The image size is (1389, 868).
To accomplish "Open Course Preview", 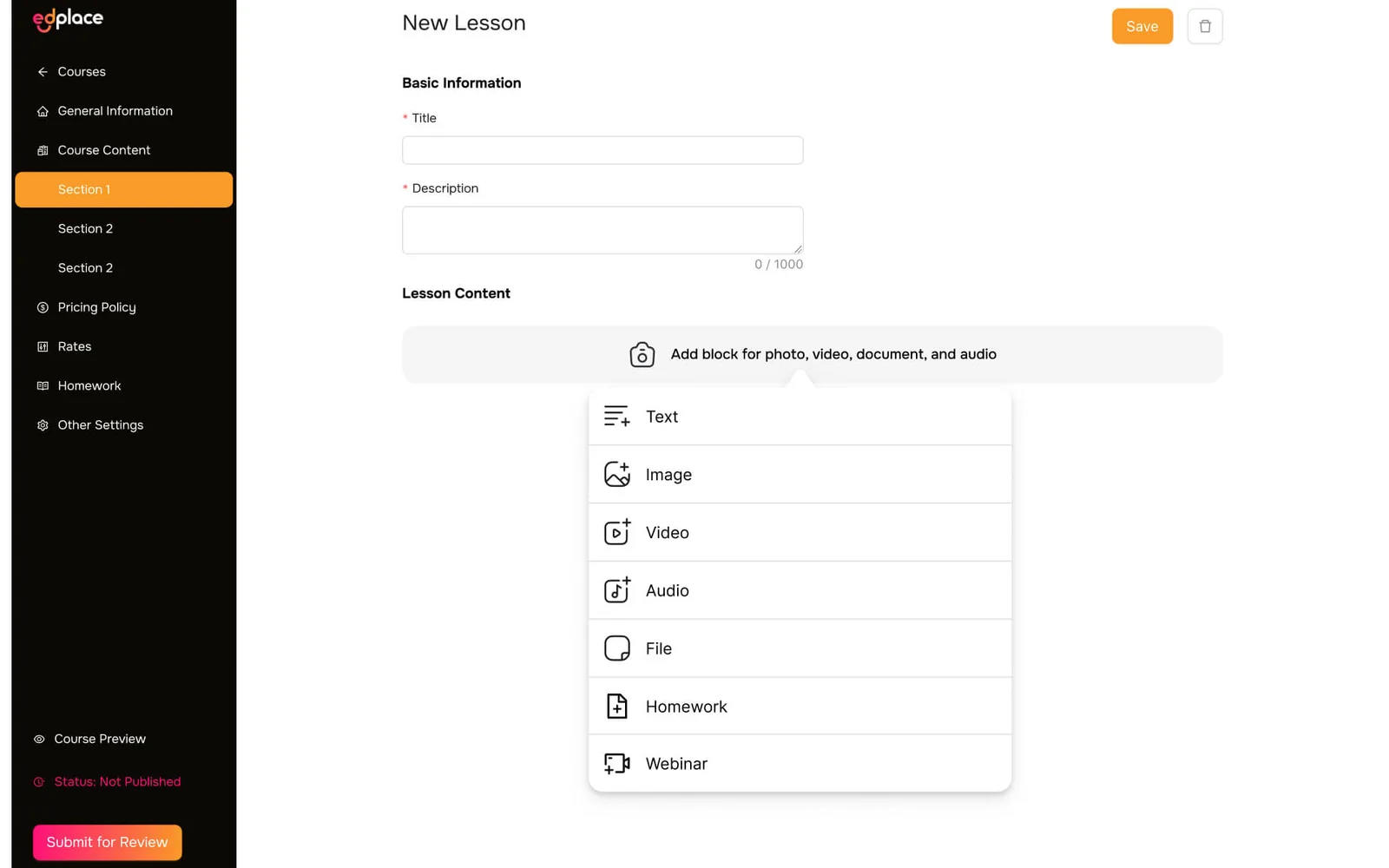I will click(100, 740).
